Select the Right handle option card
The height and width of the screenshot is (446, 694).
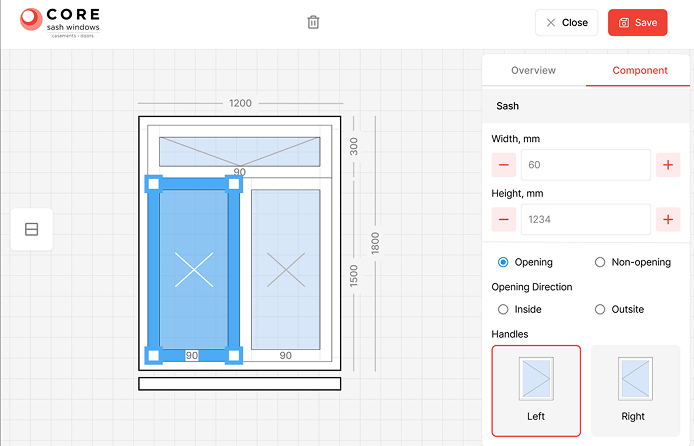coord(635,391)
